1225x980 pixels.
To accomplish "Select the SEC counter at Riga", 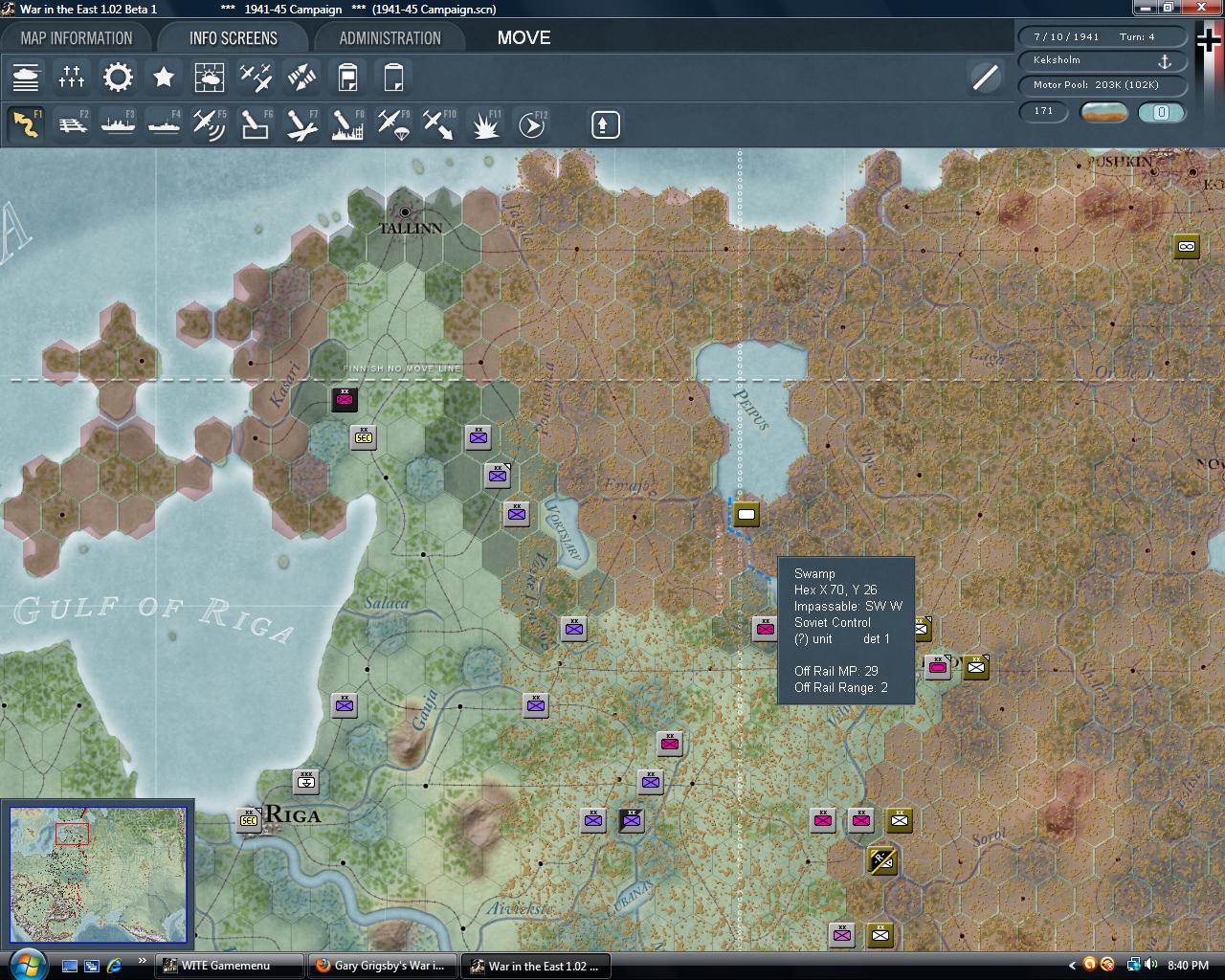I will click(x=249, y=820).
